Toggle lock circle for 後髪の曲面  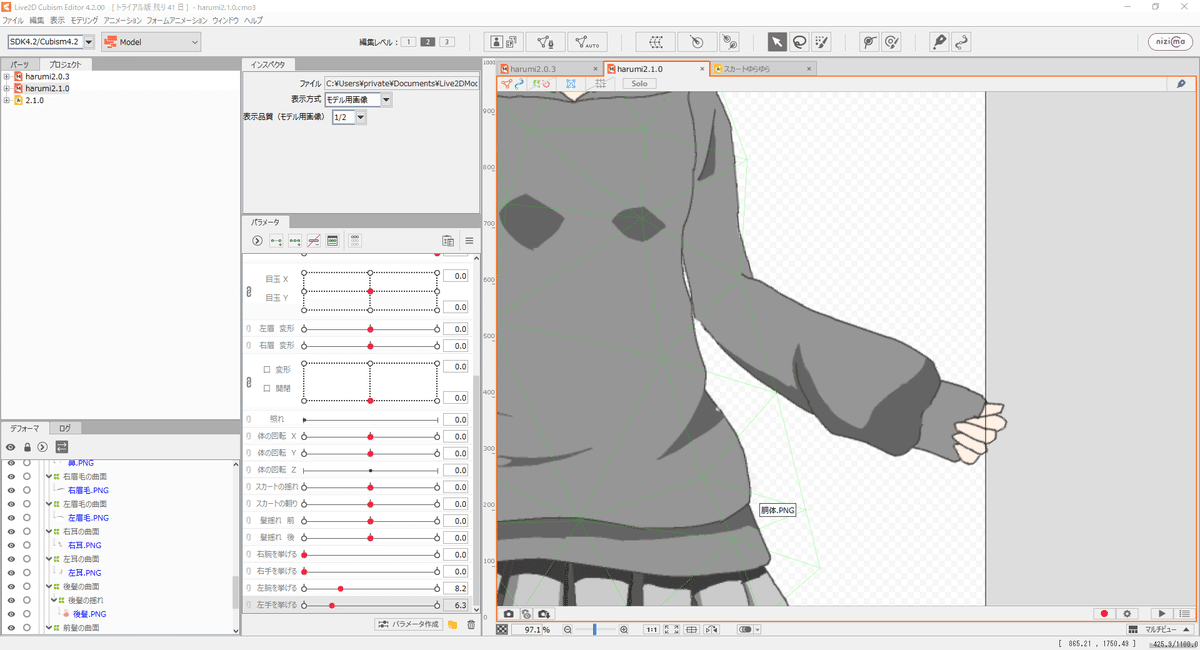(27, 586)
